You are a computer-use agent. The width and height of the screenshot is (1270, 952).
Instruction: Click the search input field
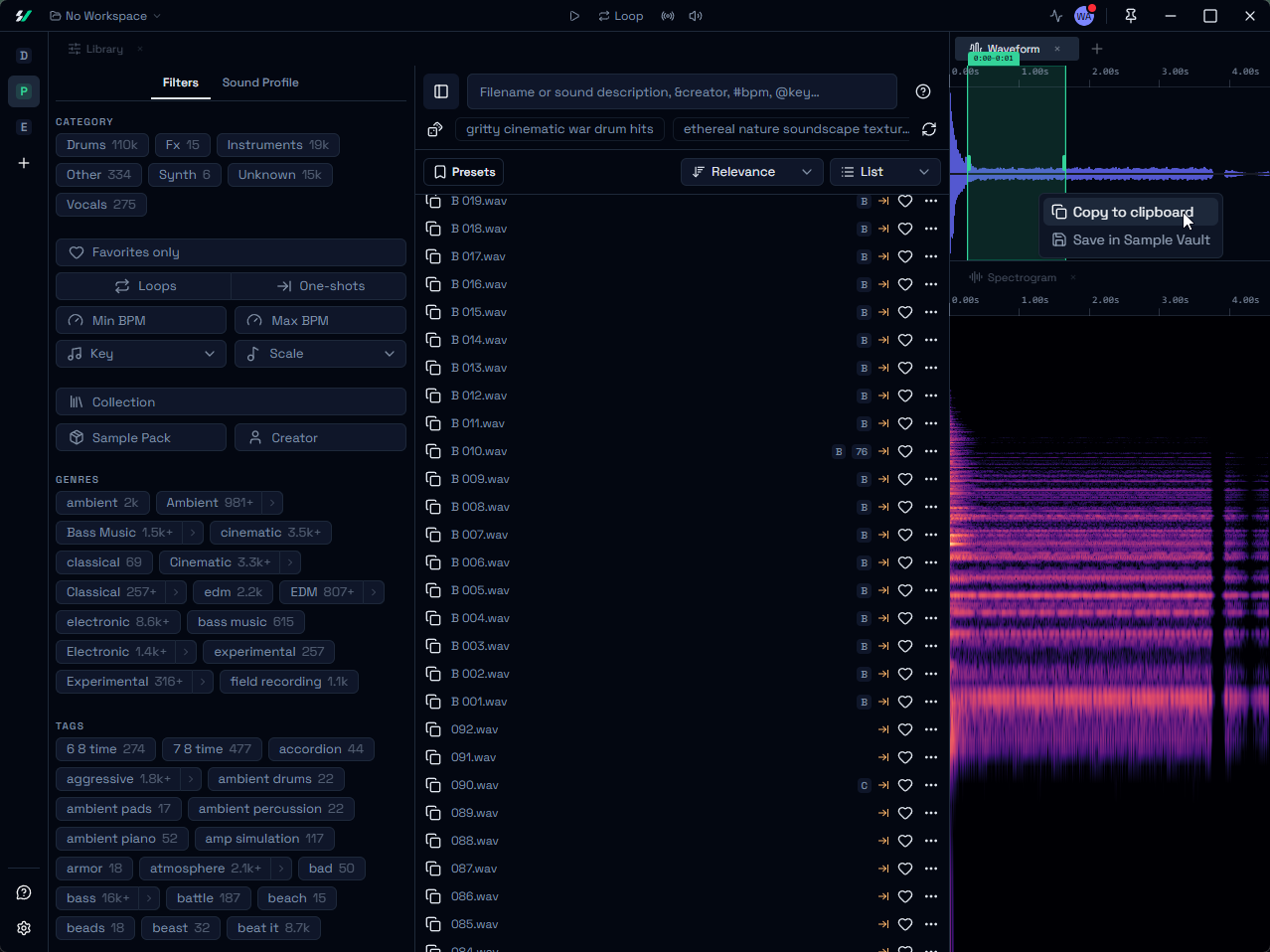[682, 91]
